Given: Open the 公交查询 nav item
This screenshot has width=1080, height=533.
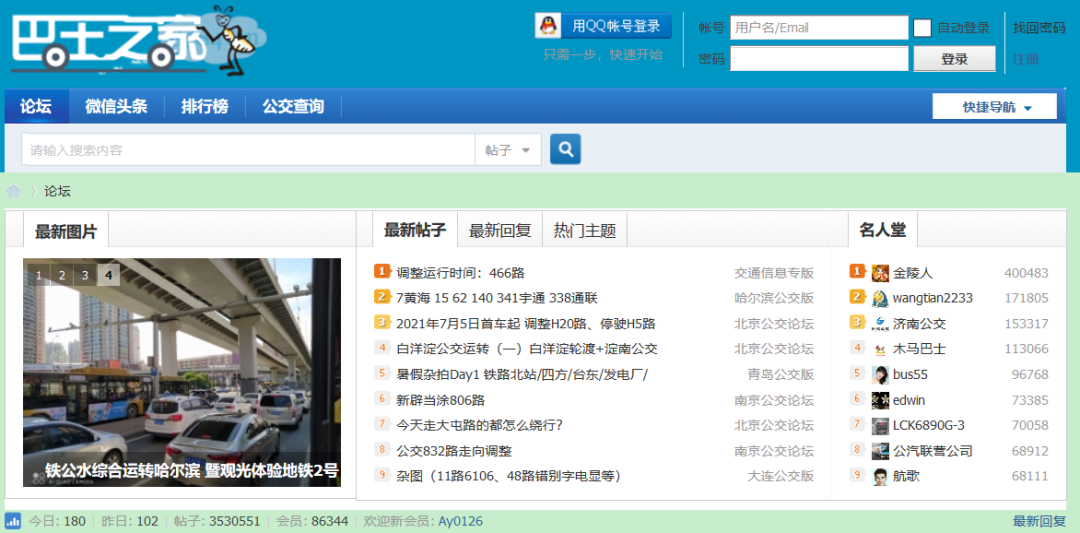Looking at the screenshot, I should [x=293, y=107].
